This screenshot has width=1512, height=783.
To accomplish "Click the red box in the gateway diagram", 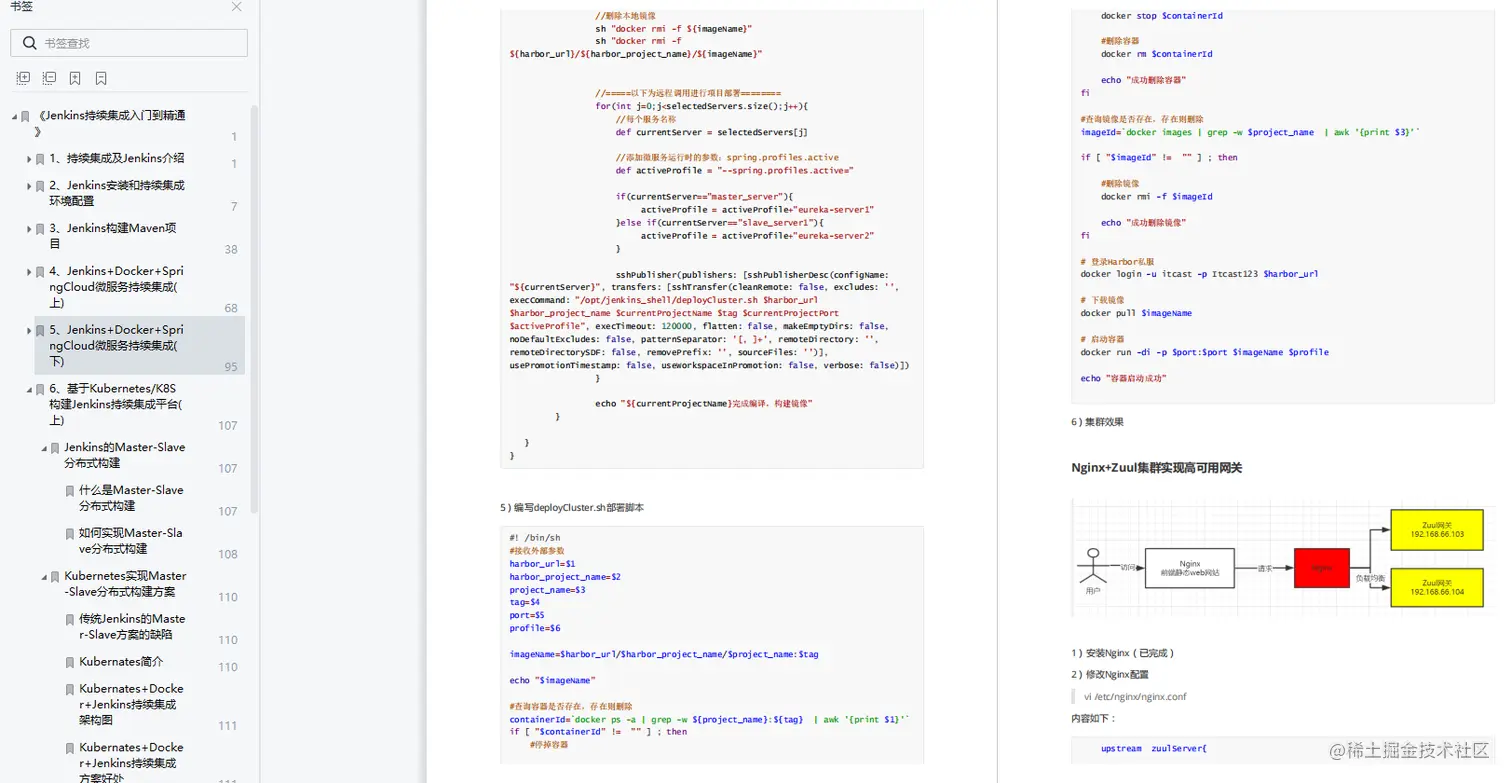I will tap(1321, 568).
